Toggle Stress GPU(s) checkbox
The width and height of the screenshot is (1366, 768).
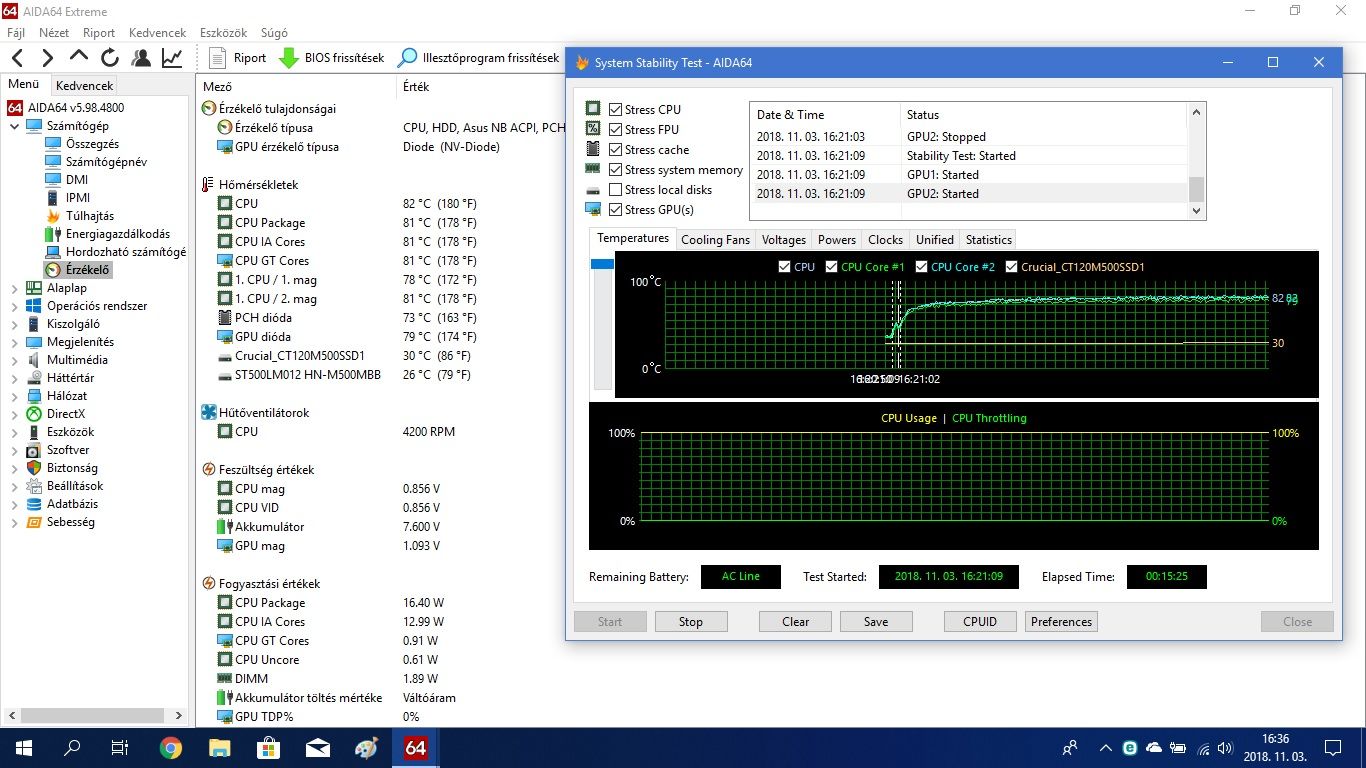click(x=616, y=210)
